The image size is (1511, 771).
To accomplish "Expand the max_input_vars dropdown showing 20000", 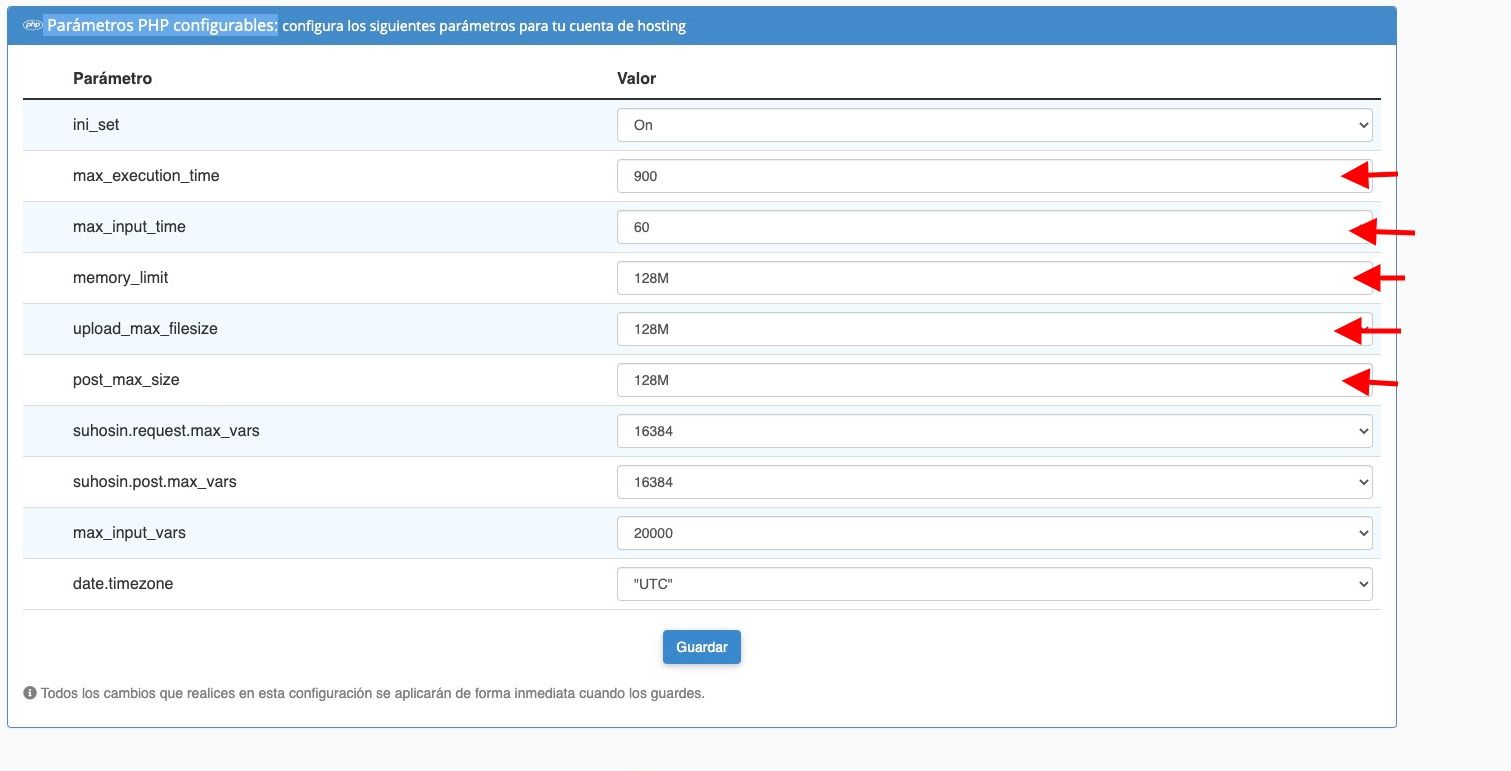I will [994, 533].
